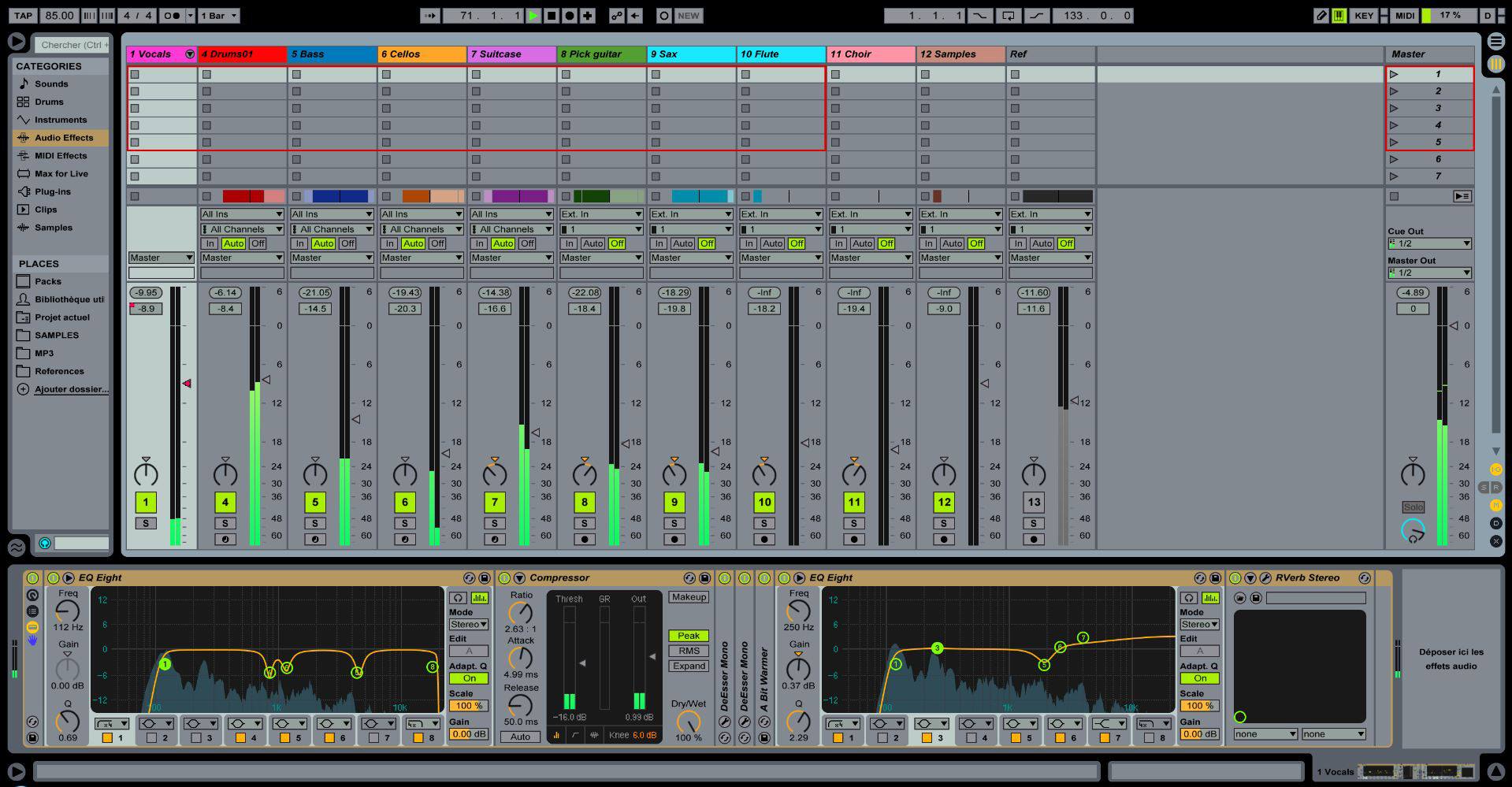Toggle the arrangement Loop switch
This screenshot has height=787, width=1512.
[1008, 16]
